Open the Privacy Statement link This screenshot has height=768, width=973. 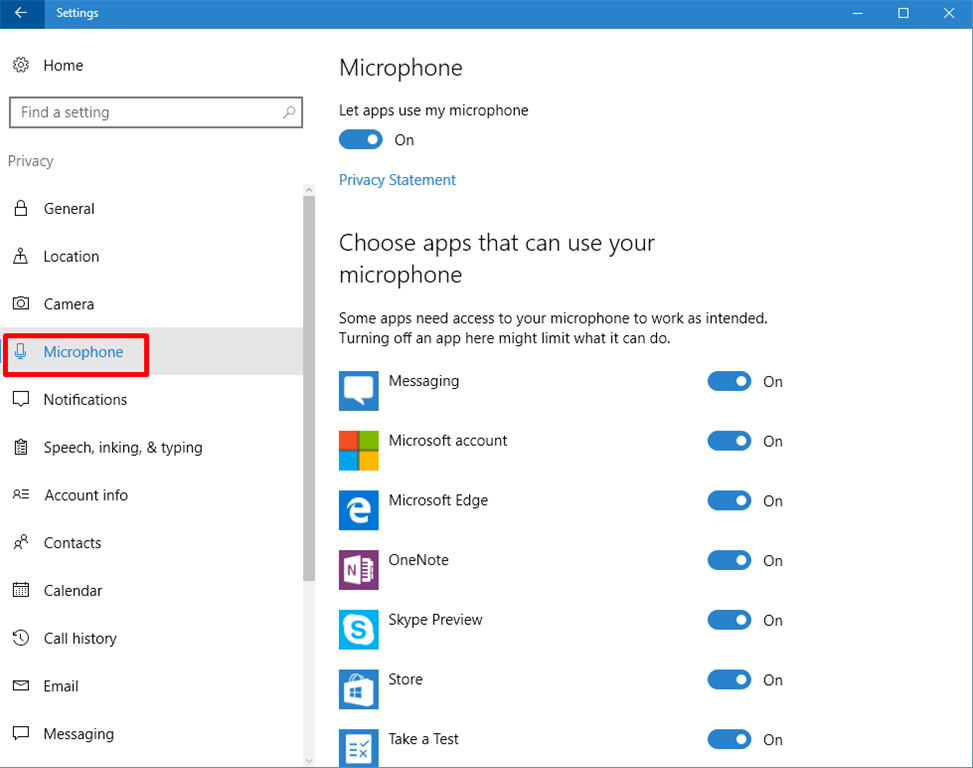[397, 180]
